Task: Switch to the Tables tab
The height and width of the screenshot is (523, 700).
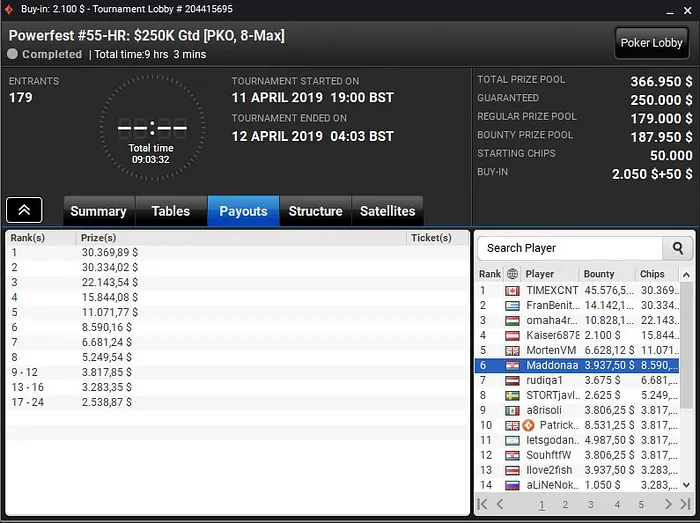Action: click(x=171, y=211)
